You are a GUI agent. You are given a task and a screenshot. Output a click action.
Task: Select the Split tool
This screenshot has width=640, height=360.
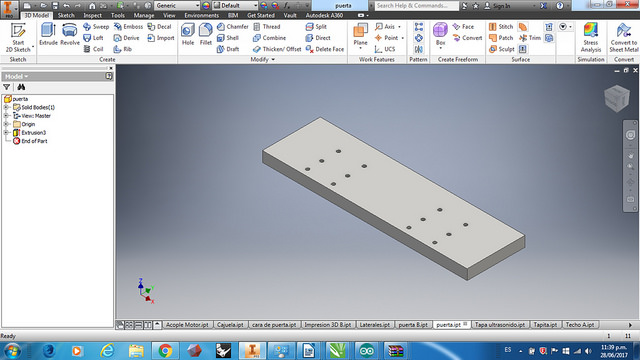[x=316, y=27]
